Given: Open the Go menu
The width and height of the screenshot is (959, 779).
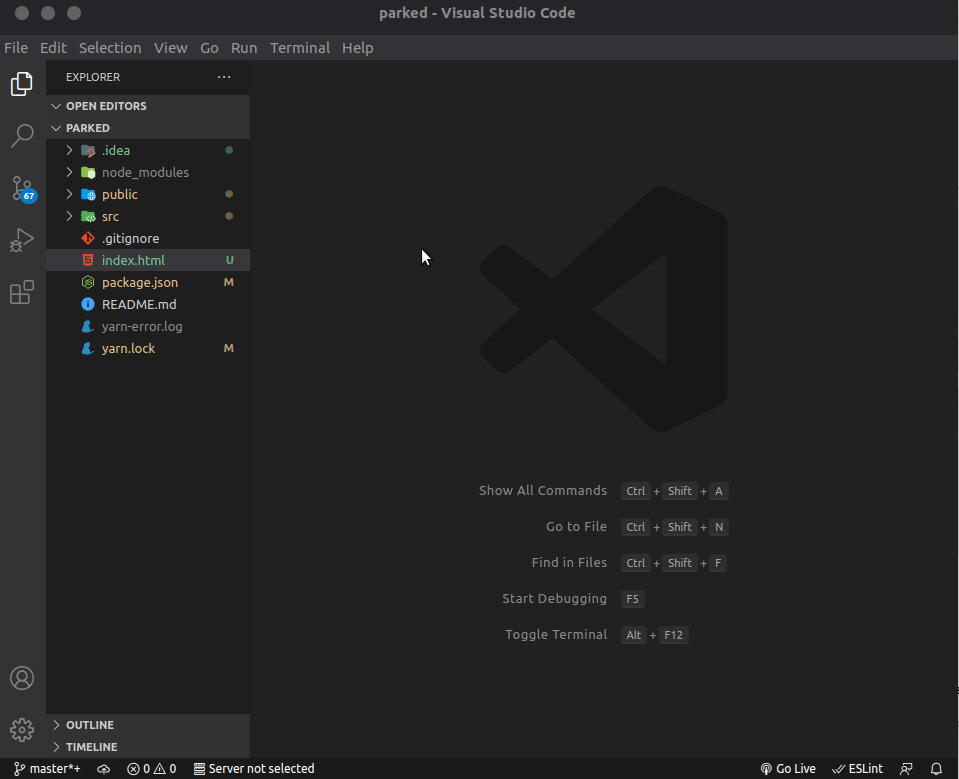Looking at the screenshot, I should point(209,48).
